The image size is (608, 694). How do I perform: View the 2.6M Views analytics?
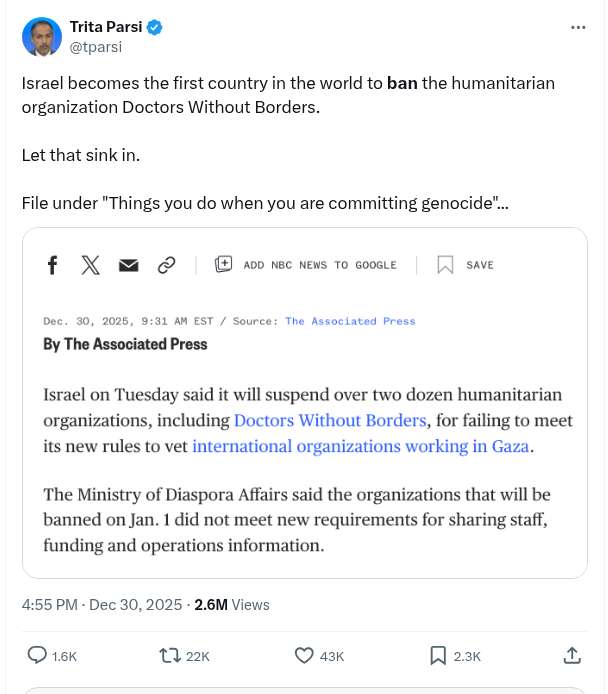(232, 604)
